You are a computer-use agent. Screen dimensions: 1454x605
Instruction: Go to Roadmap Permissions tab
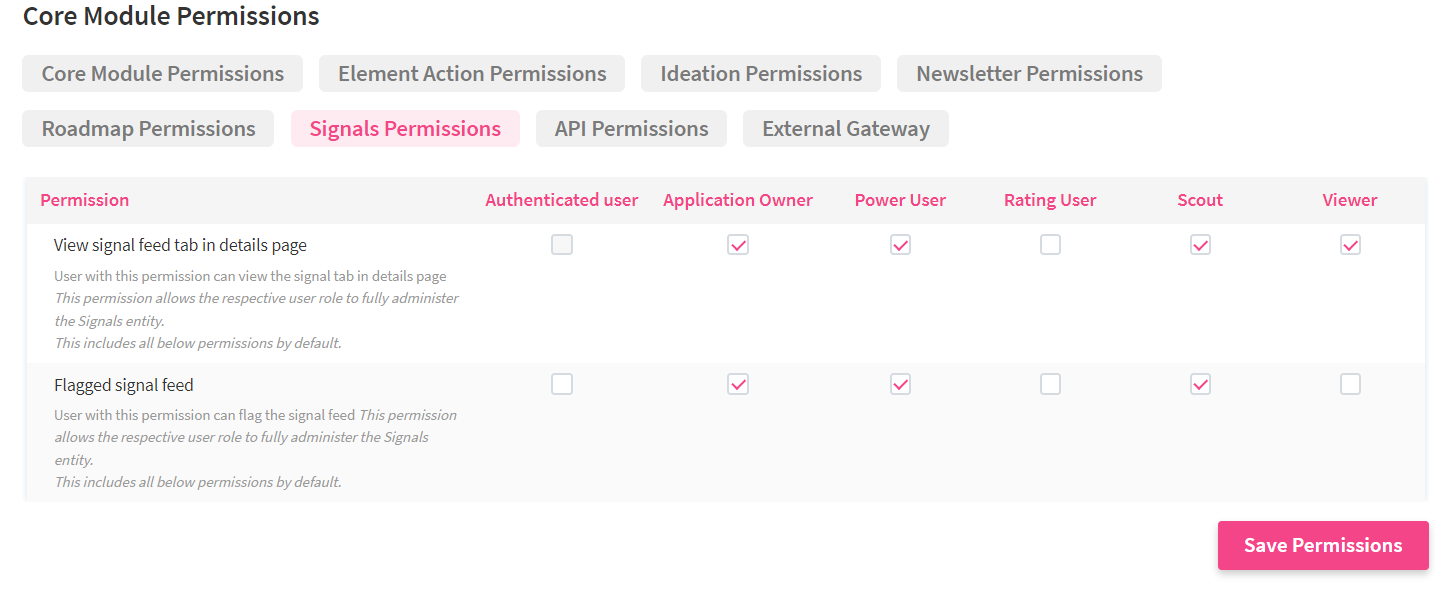pyautogui.click(x=148, y=129)
